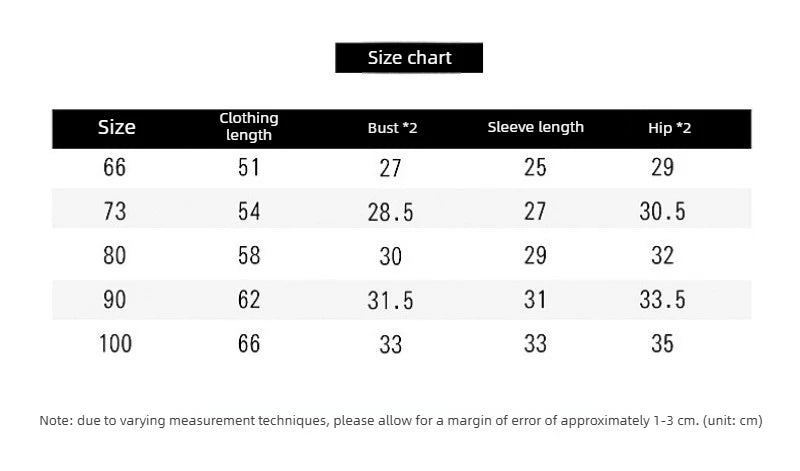Select size 90 row label

[x=114, y=300]
